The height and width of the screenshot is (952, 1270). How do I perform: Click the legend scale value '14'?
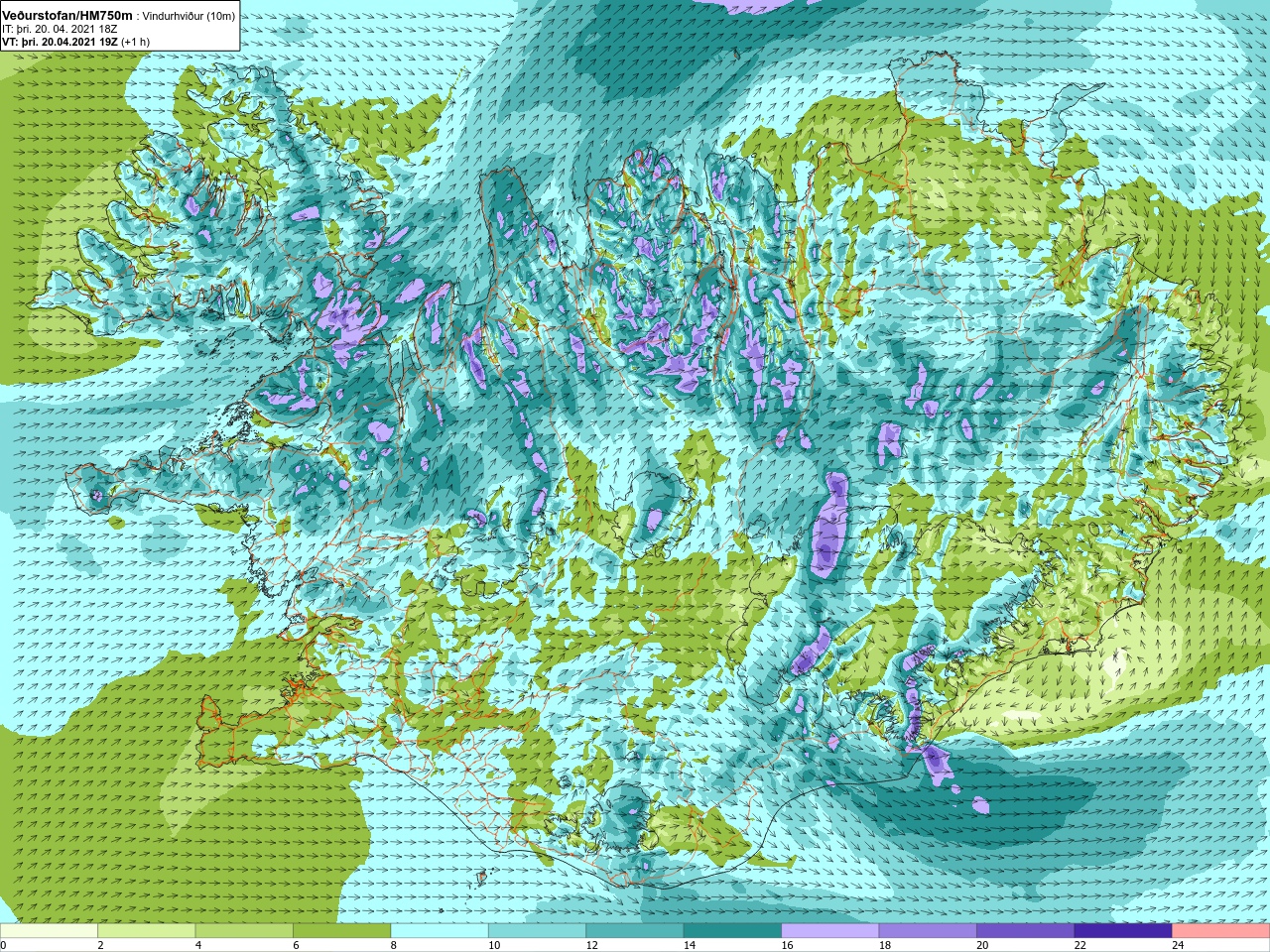[x=690, y=945]
